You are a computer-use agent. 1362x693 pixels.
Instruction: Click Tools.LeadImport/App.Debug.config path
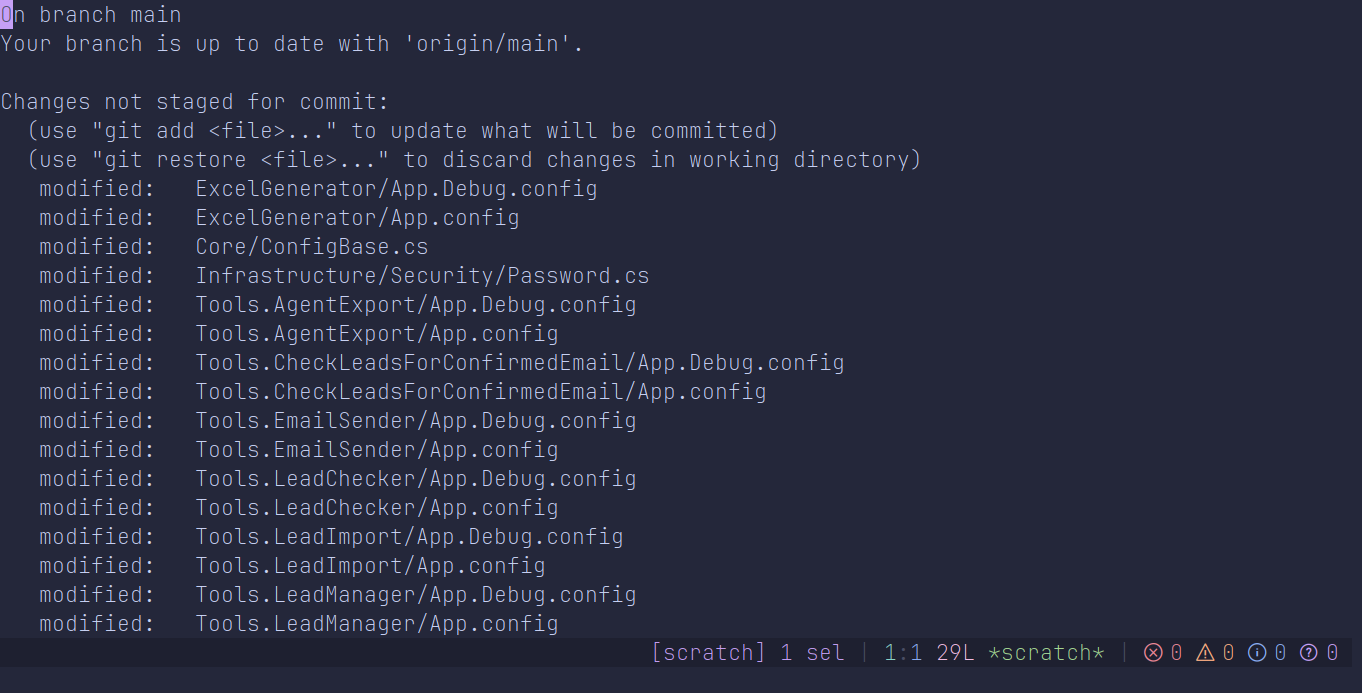409,537
